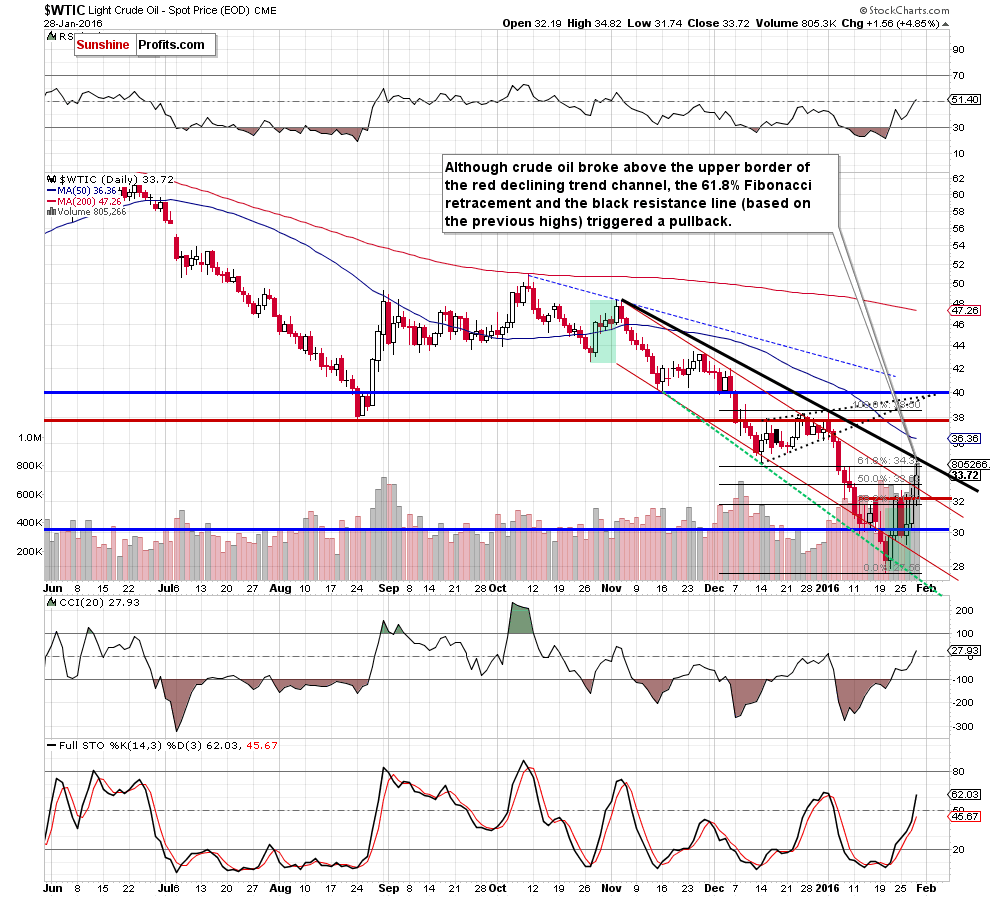
Task: Click the annotation box about the Fibonacci retracement
Action: (641, 194)
